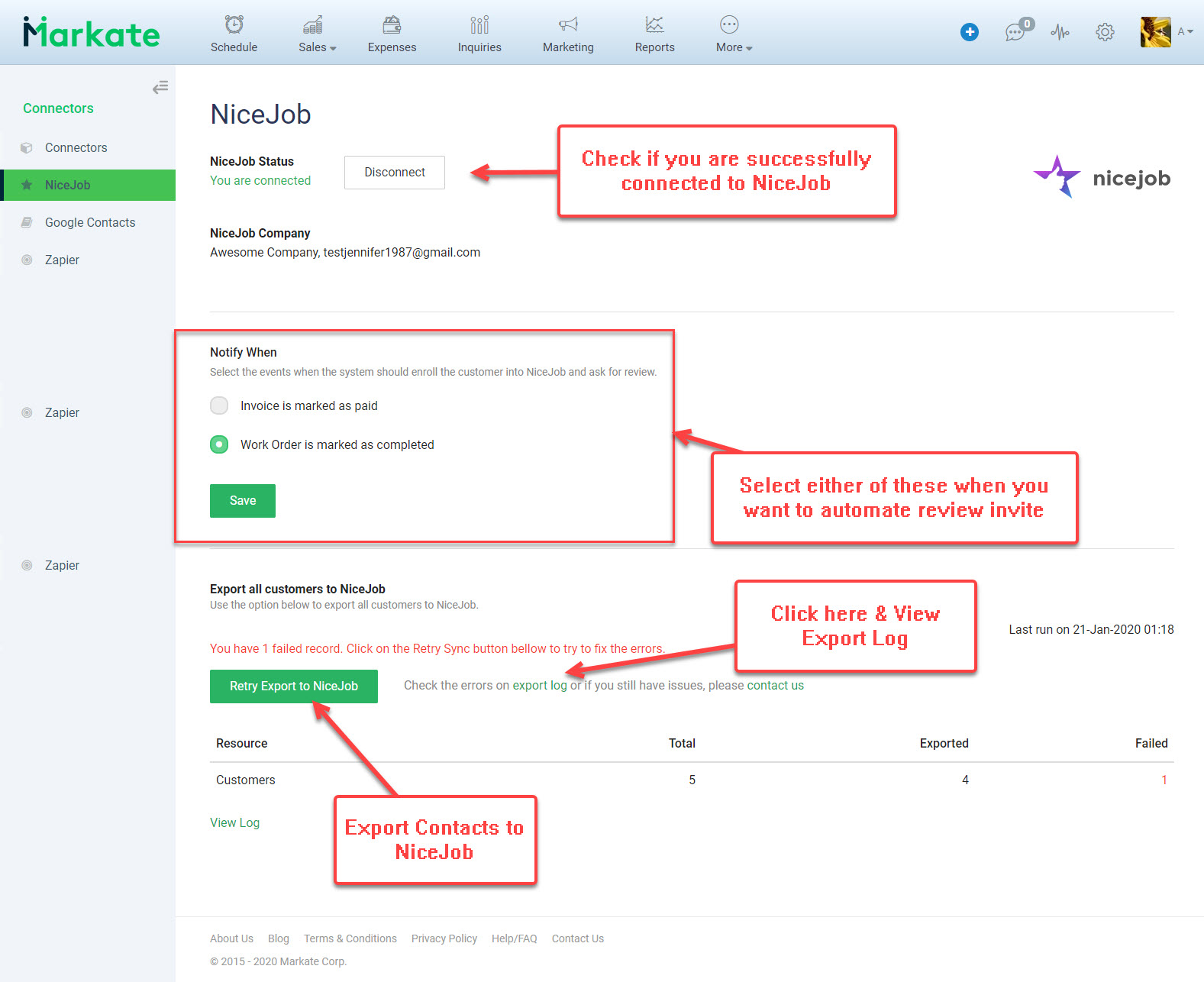Open the settings gear icon
Screen dimensions: 1204x982
click(1105, 32)
